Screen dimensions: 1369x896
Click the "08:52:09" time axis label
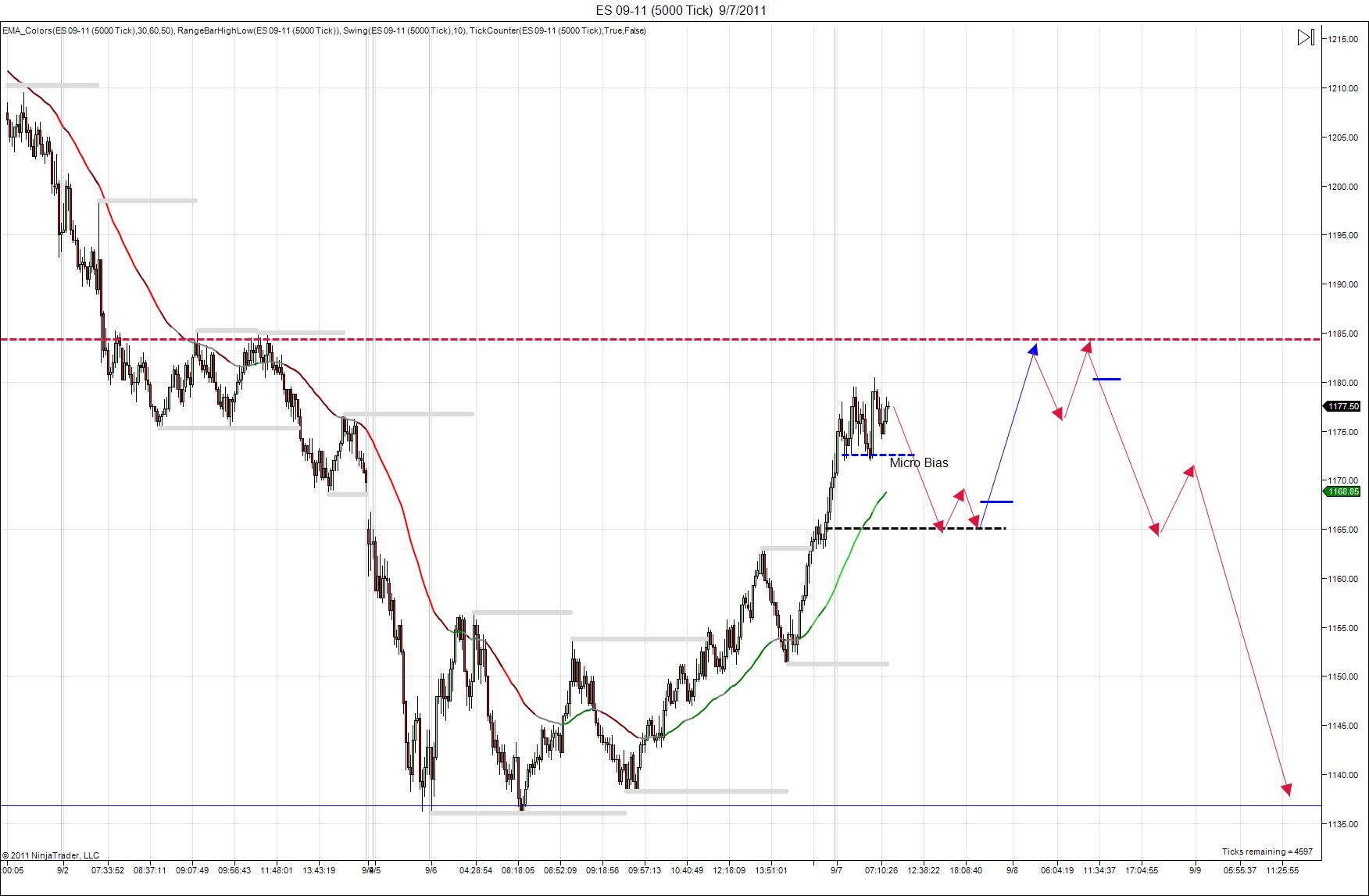pyautogui.click(x=560, y=870)
